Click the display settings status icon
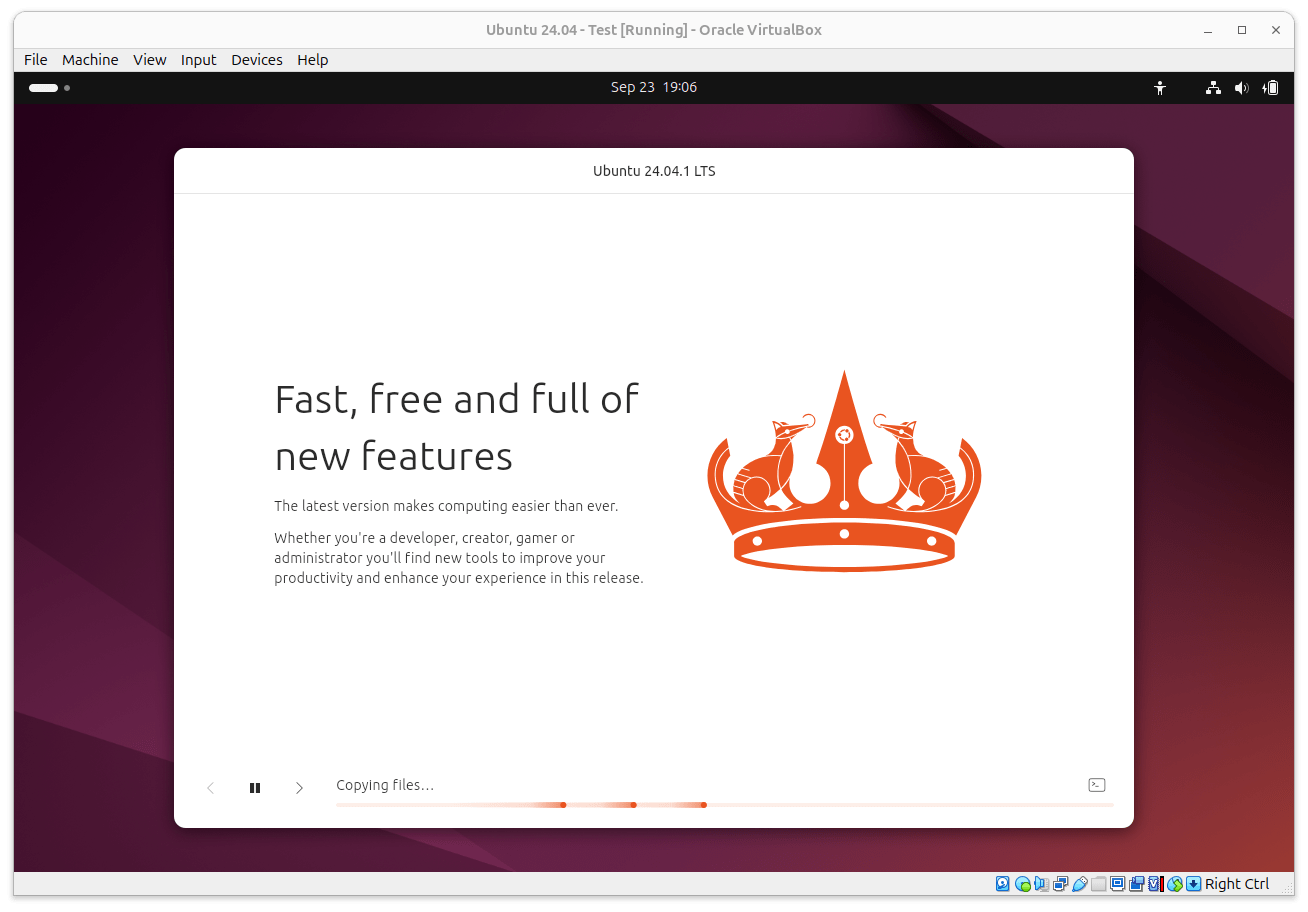1308x912 pixels. (x=1117, y=884)
